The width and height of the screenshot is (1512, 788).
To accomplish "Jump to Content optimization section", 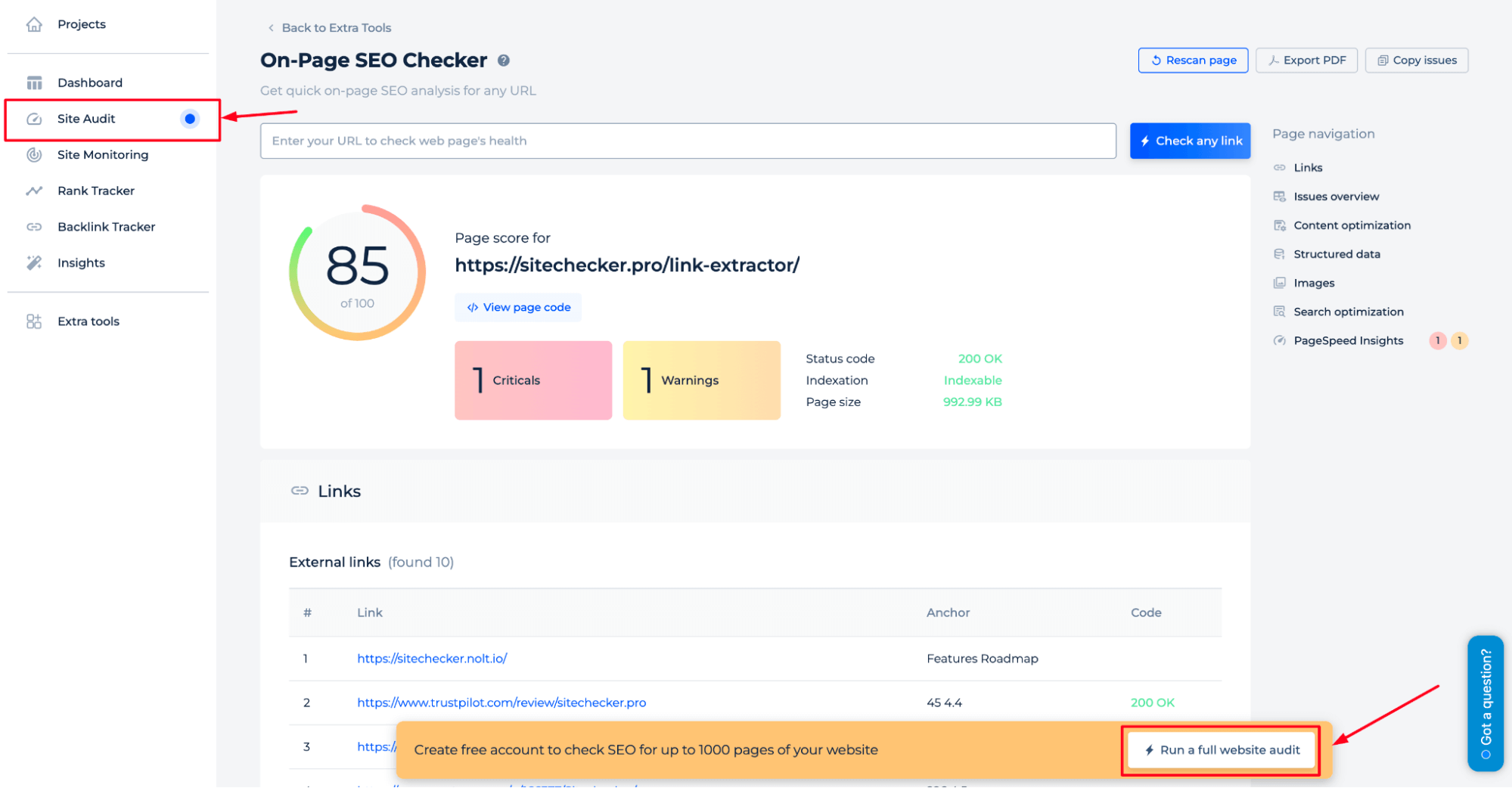I will tap(1352, 225).
